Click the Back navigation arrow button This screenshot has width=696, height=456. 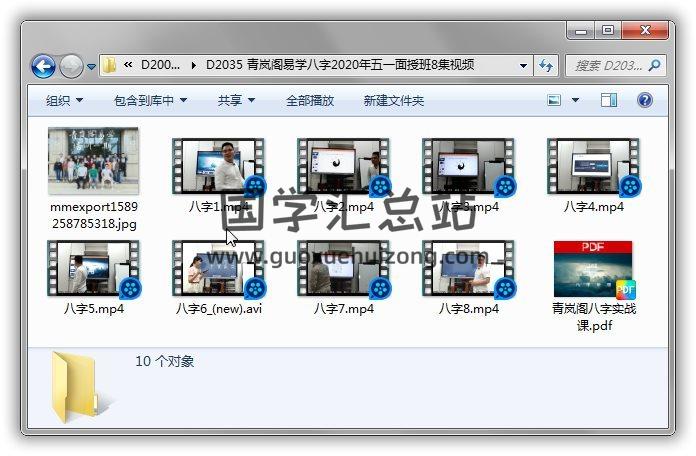tap(43, 67)
